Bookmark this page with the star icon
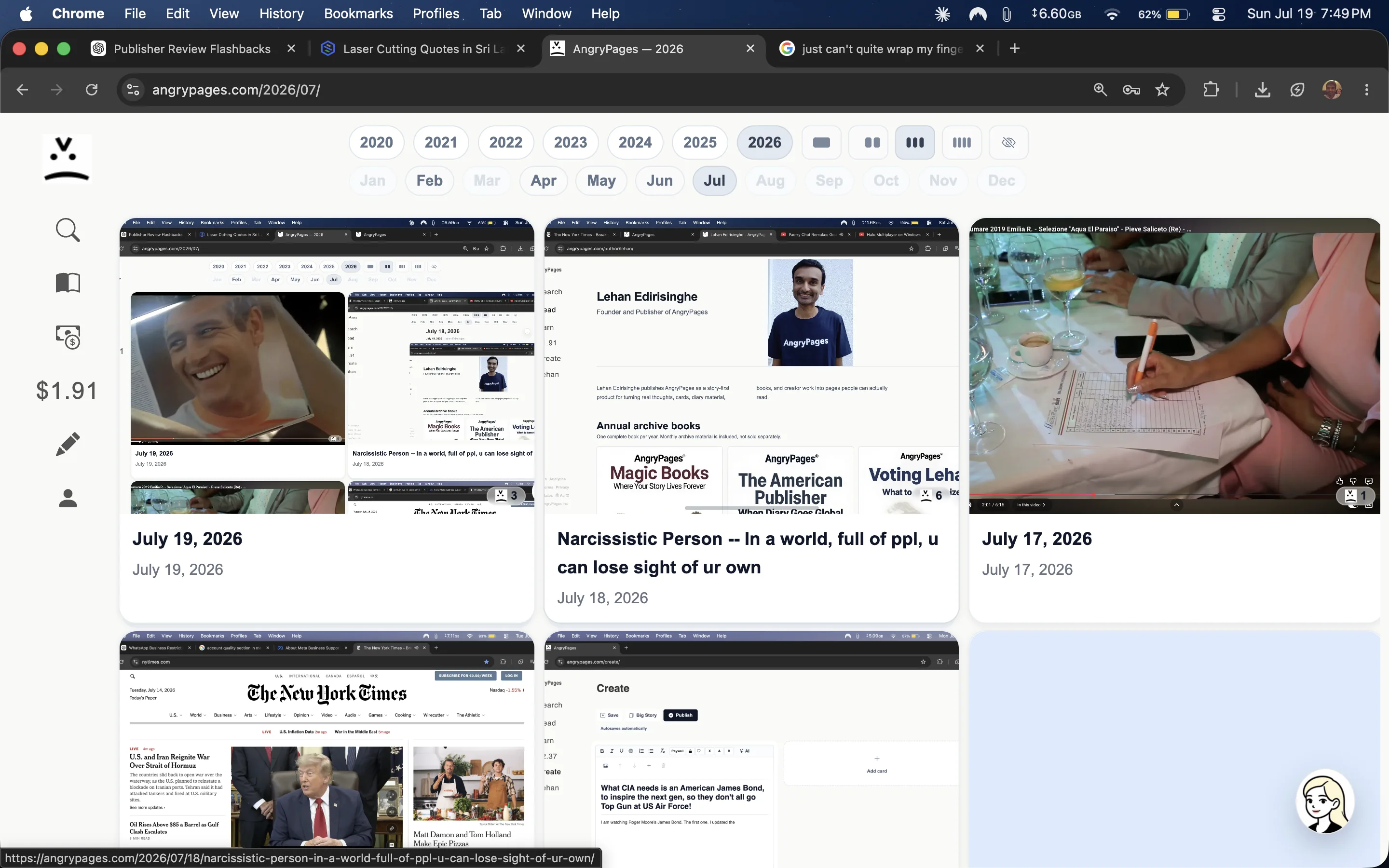1389x868 pixels. click(x=1162, y=90)
